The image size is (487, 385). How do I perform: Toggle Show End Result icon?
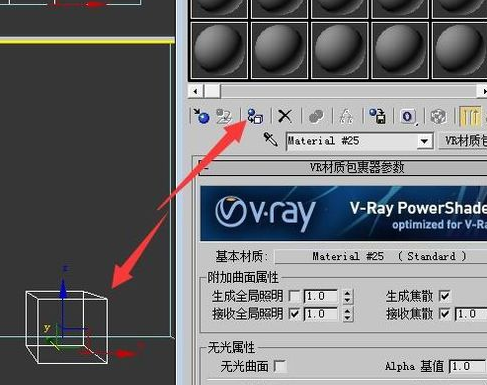(470, 116)
